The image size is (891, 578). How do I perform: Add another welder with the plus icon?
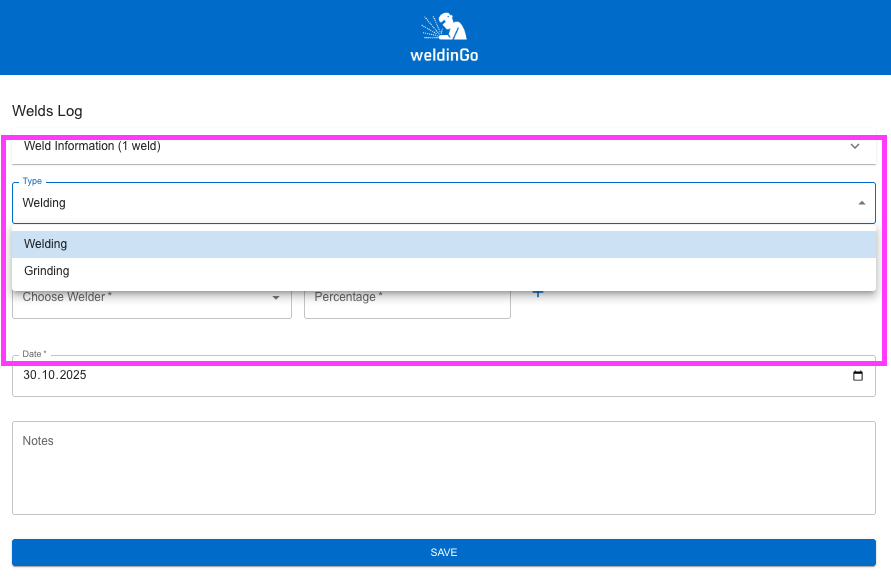tap(537, 293)
